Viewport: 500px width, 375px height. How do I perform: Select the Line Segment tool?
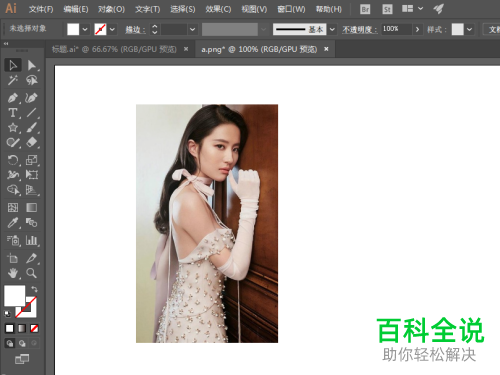32,113
